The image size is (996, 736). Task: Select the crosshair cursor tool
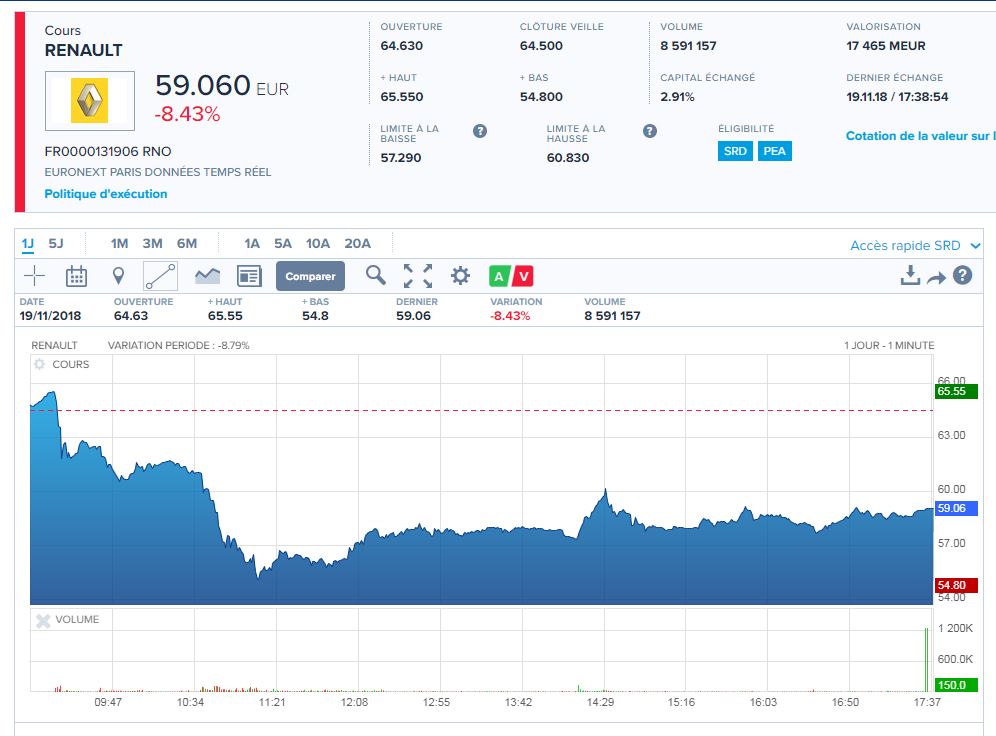tap(34, 276)
